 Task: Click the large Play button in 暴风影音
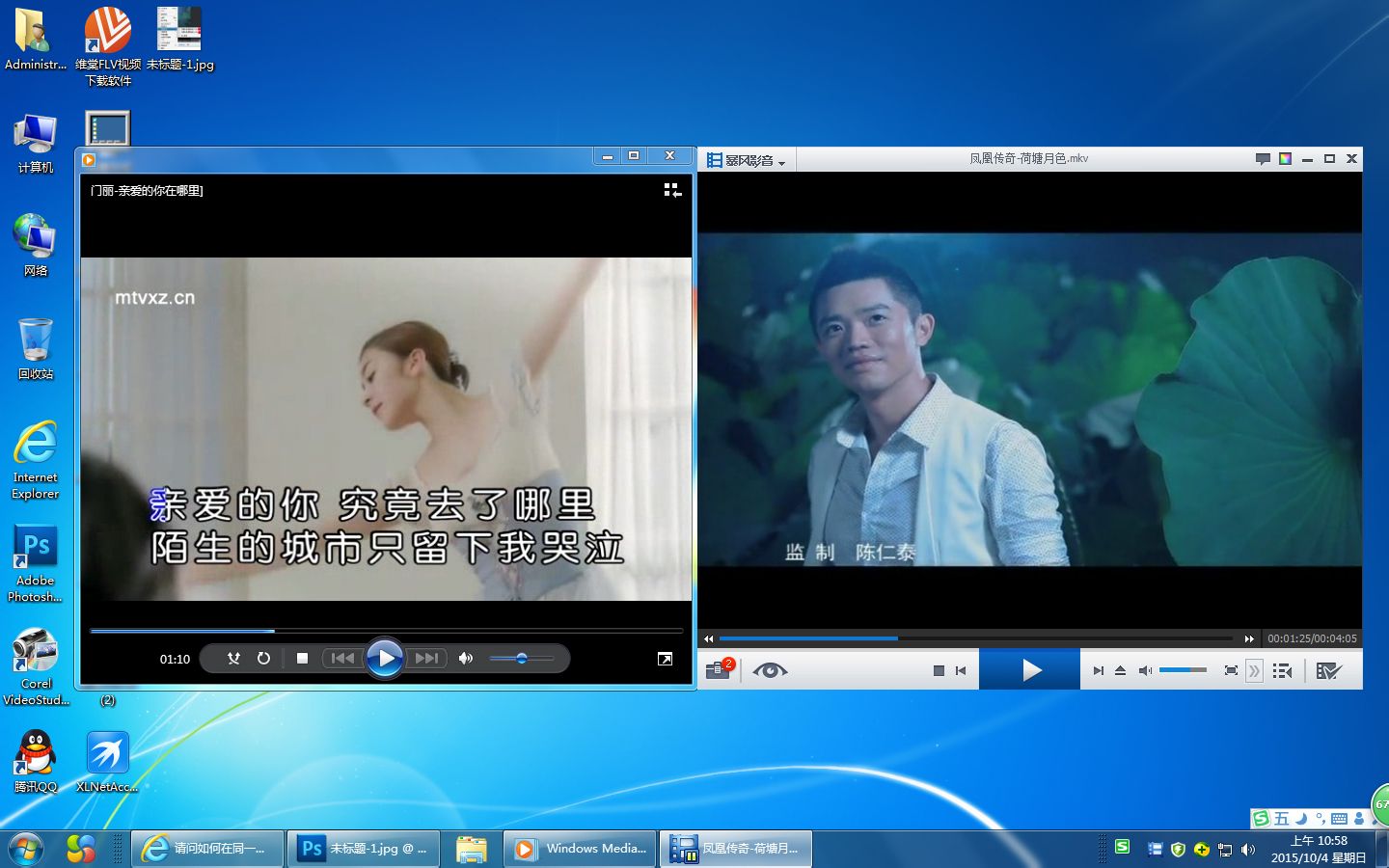tap(1030, 670)
